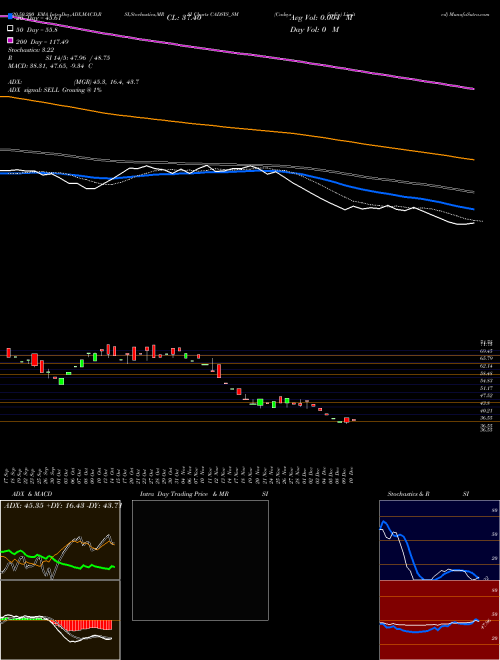Open the blue Stochastics chart panel
This screenshot has height=660, width=500.
pos(439,540)
